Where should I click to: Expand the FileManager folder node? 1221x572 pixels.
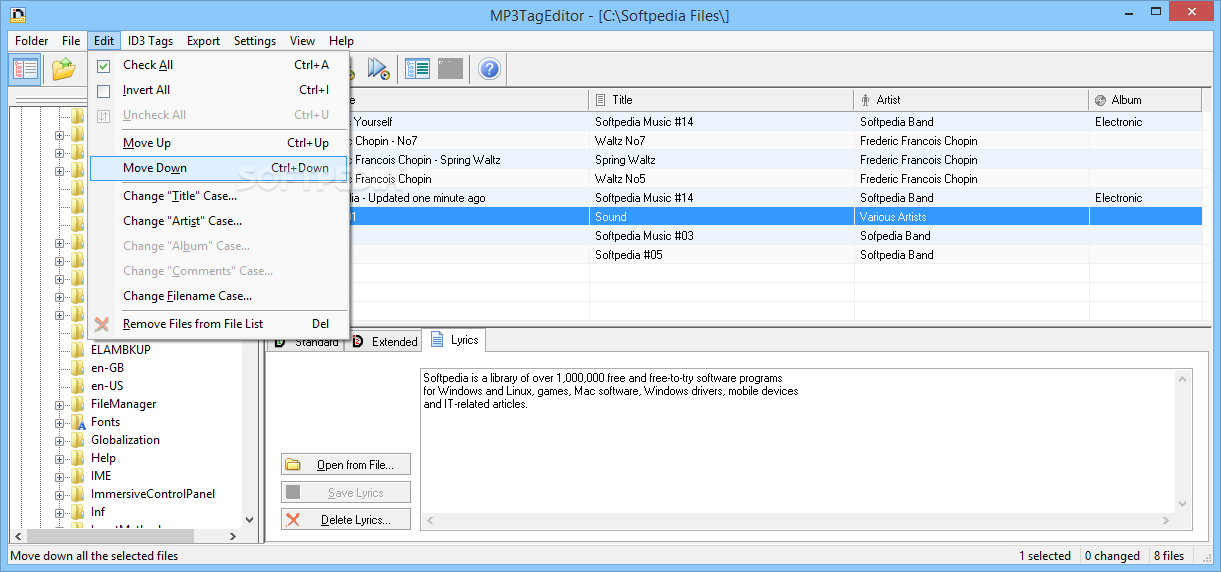click(59, 405)
